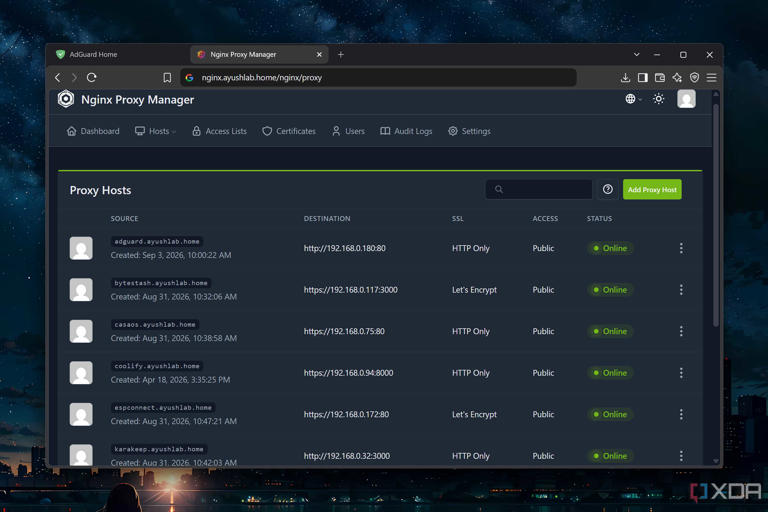Click the SOURCE column header

pos(124,219)
